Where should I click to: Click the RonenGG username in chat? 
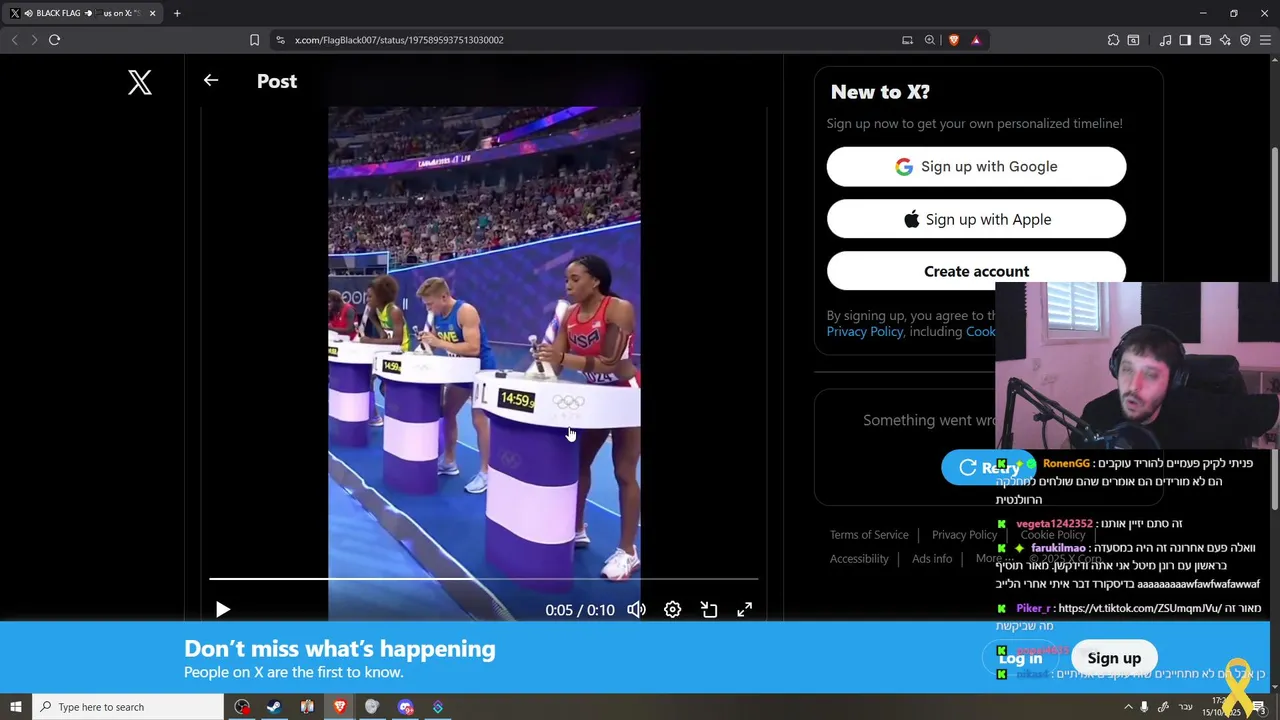(x=1066, y=463)
